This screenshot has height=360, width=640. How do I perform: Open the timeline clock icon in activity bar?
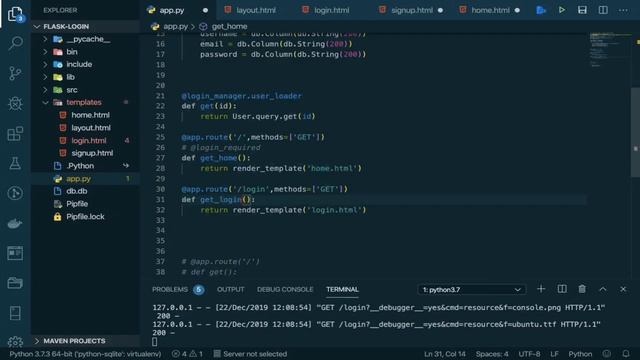click(x=15, y=193)
